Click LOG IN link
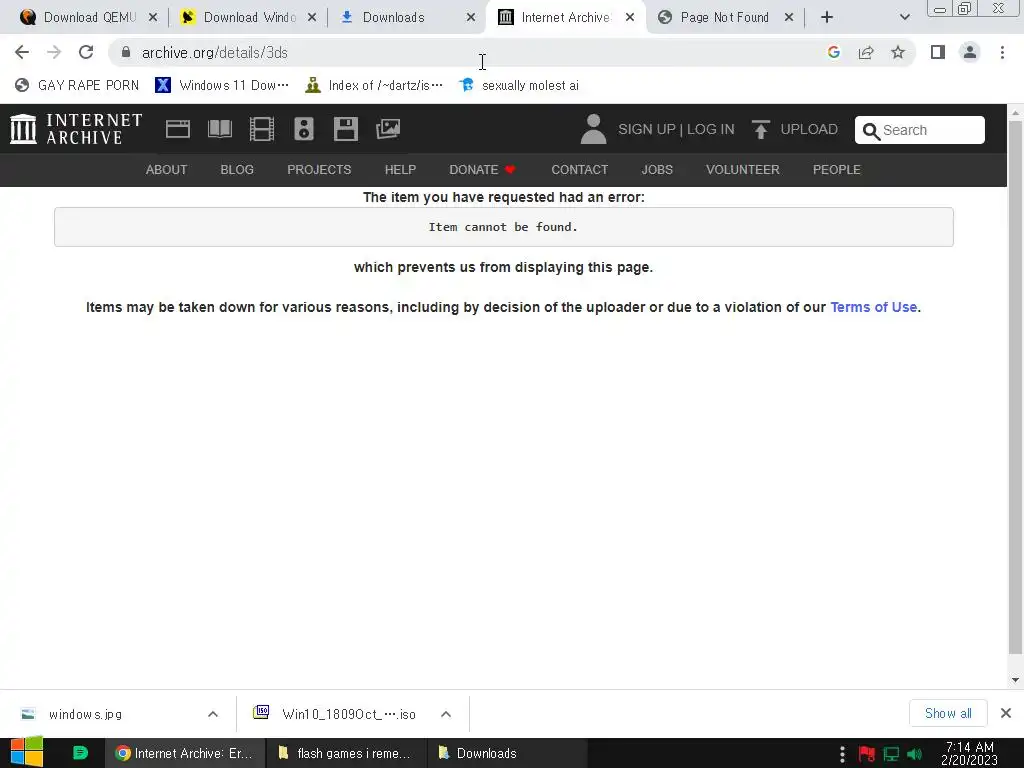 pyautogui.click(x=711, y=129)
